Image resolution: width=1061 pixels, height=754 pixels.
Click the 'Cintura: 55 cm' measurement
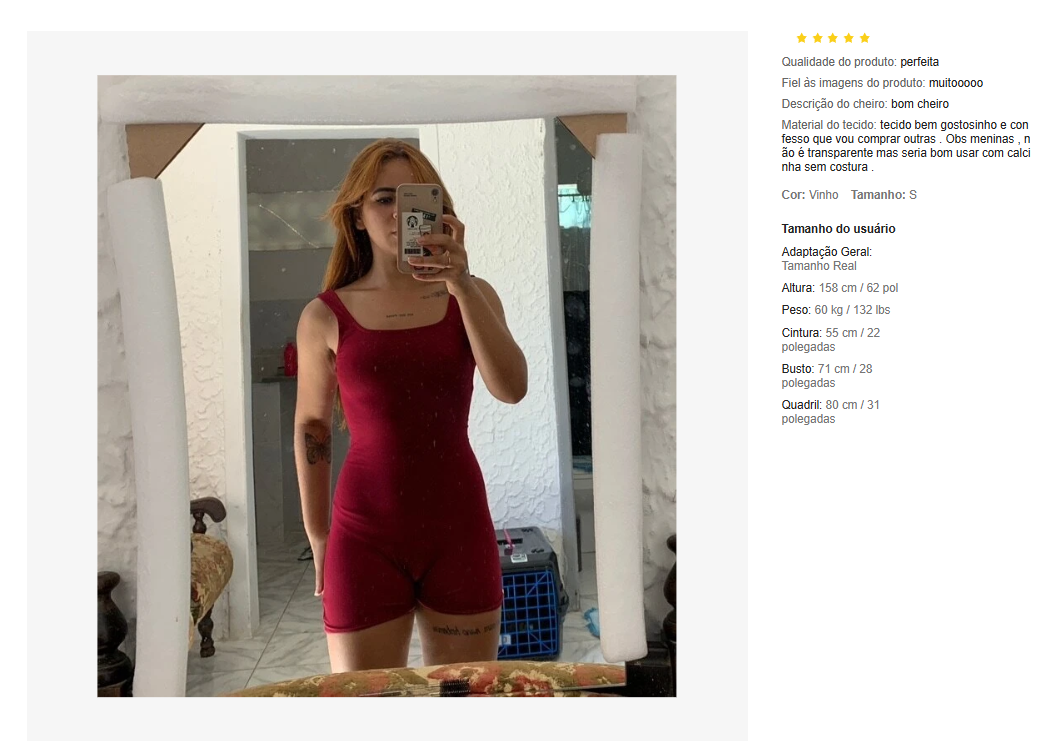point(831,340)
